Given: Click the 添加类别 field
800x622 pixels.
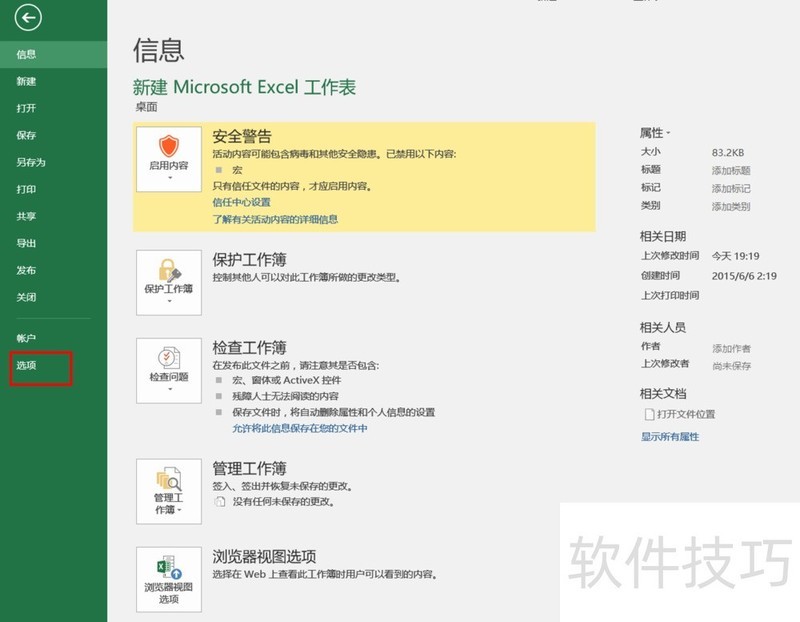Looking at the screenshot, I should [731, 207].
